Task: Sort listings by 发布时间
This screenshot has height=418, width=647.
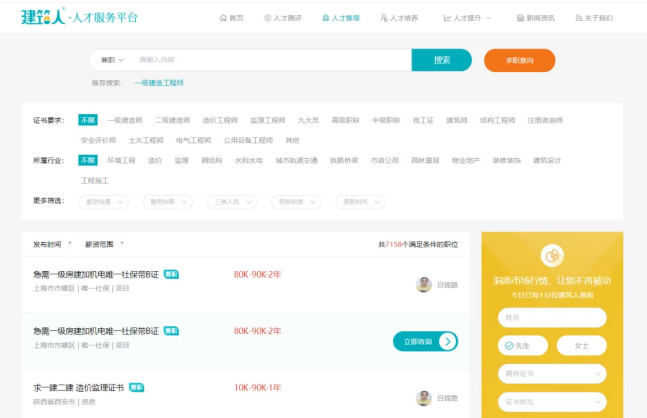Action: click(50, 243)
